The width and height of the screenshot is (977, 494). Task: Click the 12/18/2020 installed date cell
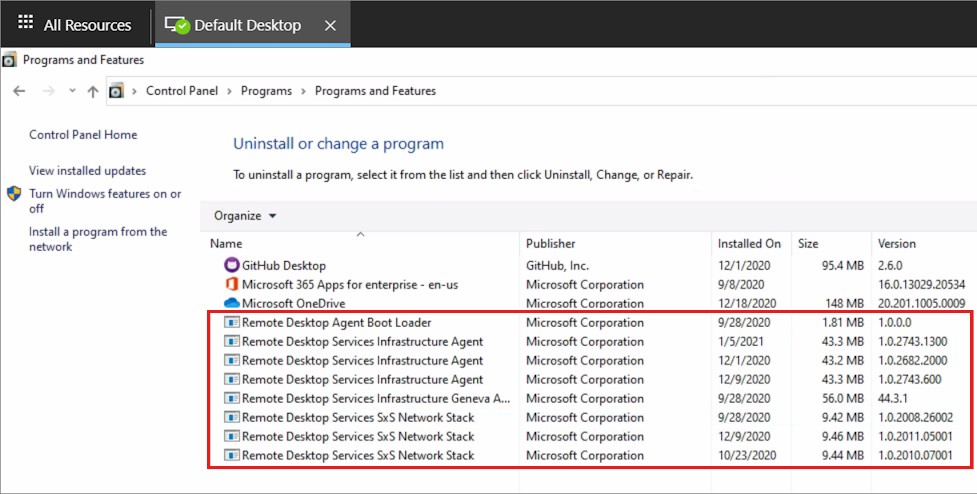pyautogui.click(x=746, y=304)
